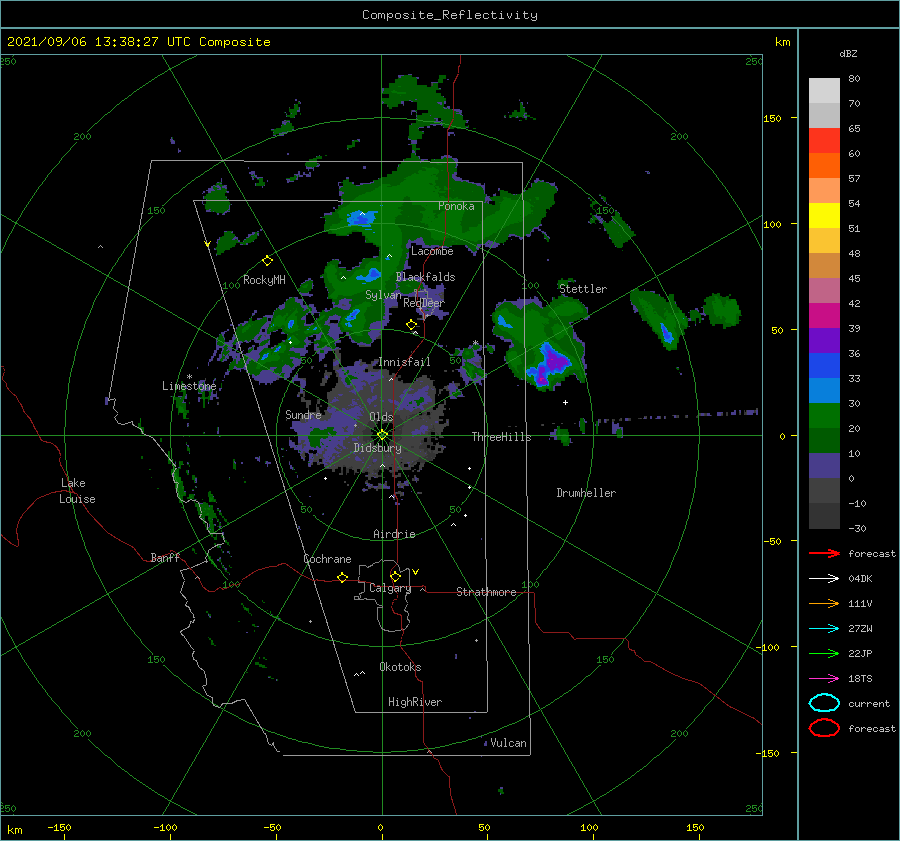
Task: Select the 60 dBZ red swatch
Action: pos(824,141)
